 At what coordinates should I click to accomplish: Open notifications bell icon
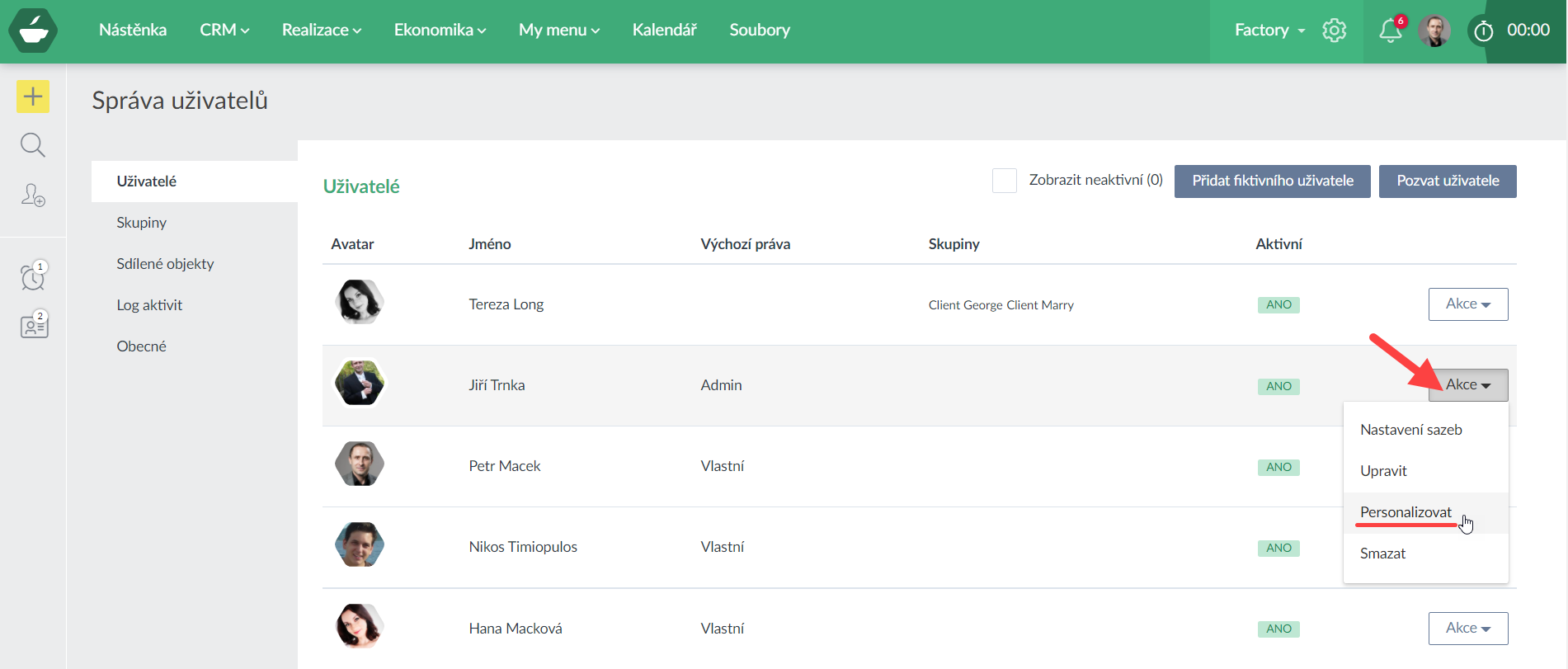pyautogui.click(x=1390, y=31)
